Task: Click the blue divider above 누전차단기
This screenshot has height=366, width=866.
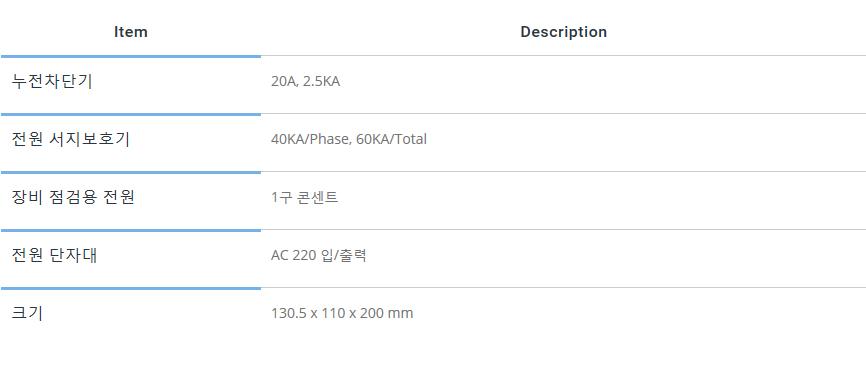Action: coord(131,56)
